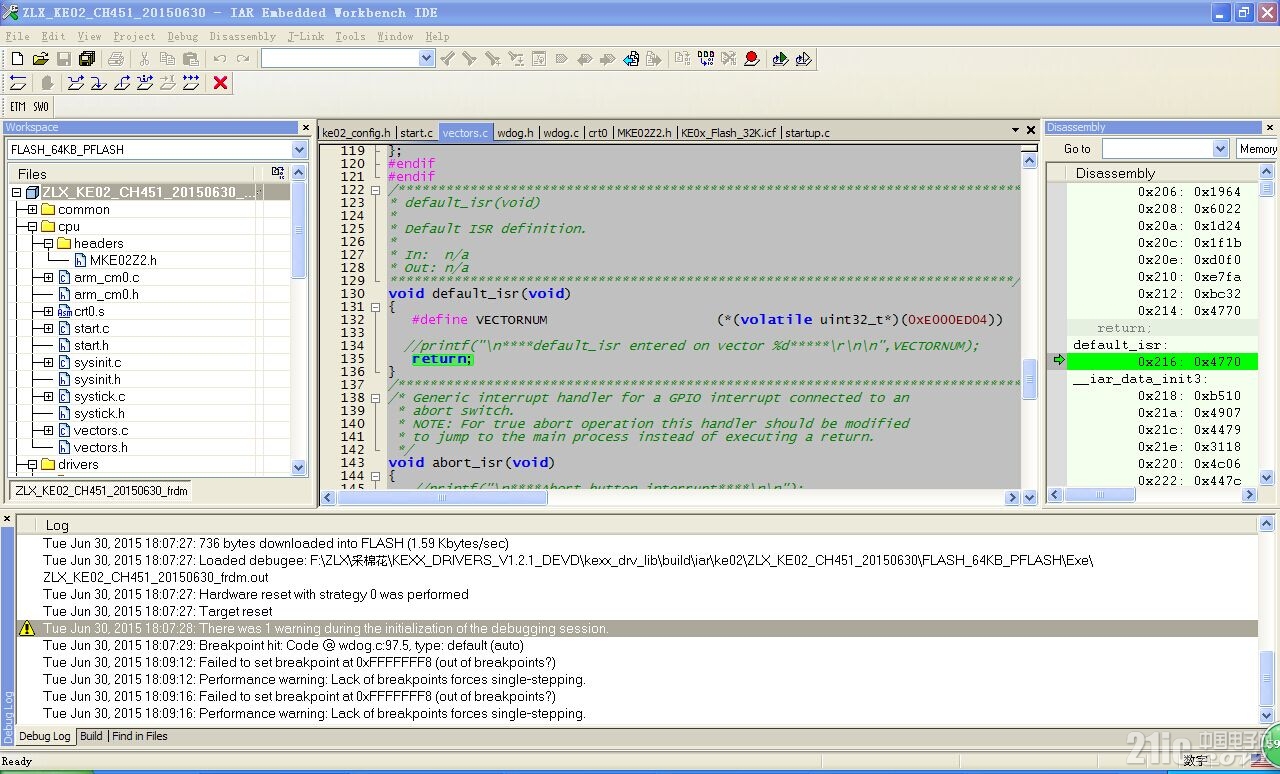Collapse the comment fold at line 138

375,398
